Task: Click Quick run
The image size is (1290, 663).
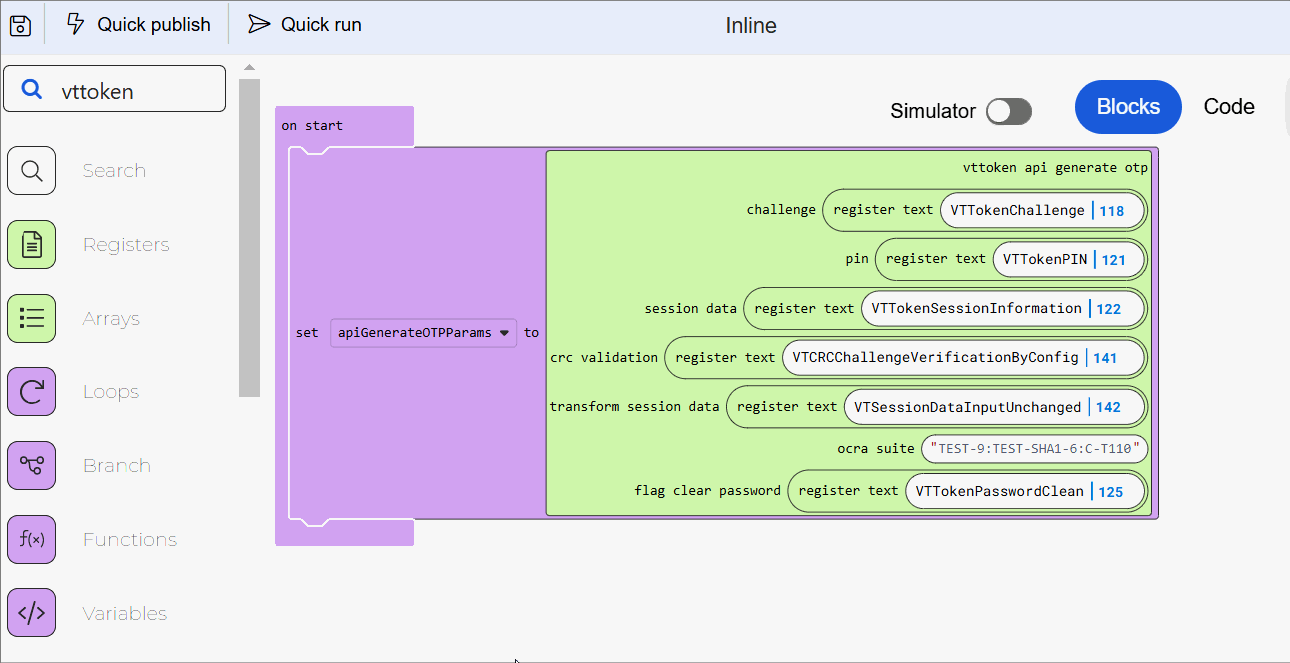Action: pyautogui.click(x=305, y=25)
